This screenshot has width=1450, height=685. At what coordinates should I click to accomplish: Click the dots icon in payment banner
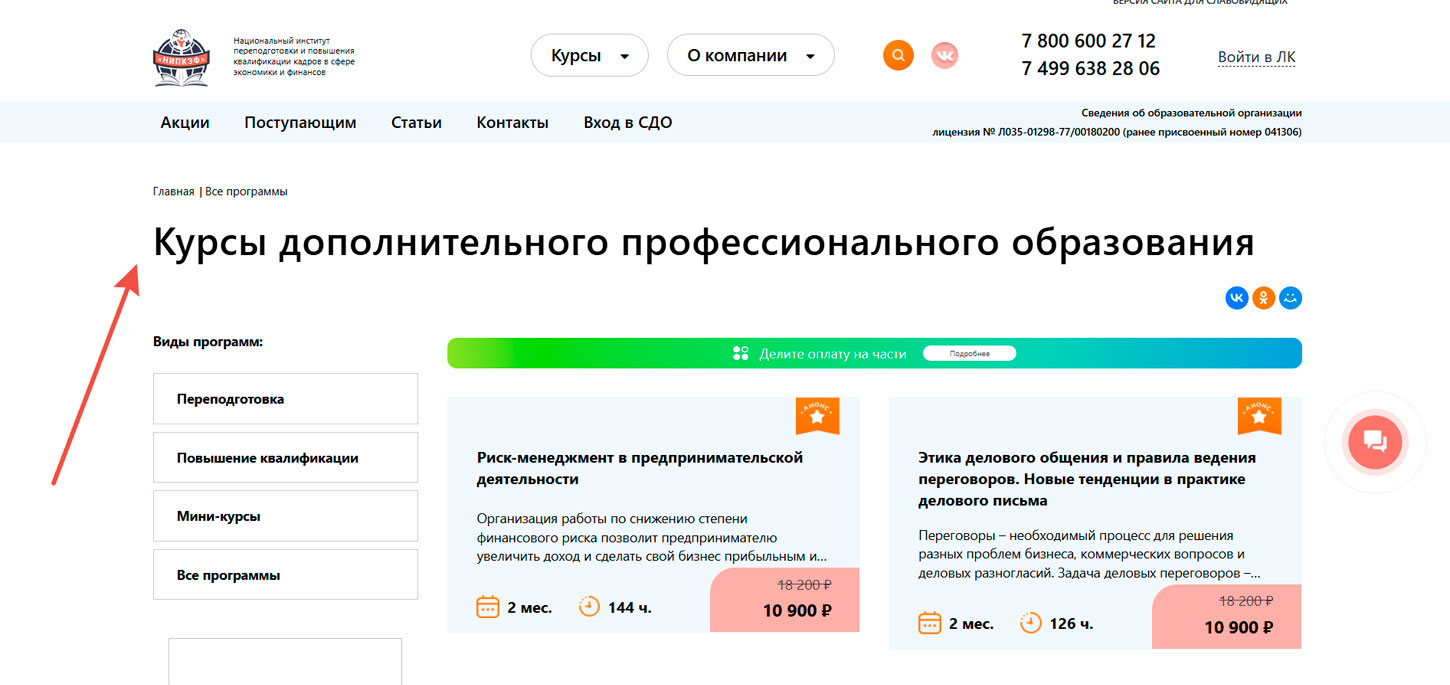740,353
